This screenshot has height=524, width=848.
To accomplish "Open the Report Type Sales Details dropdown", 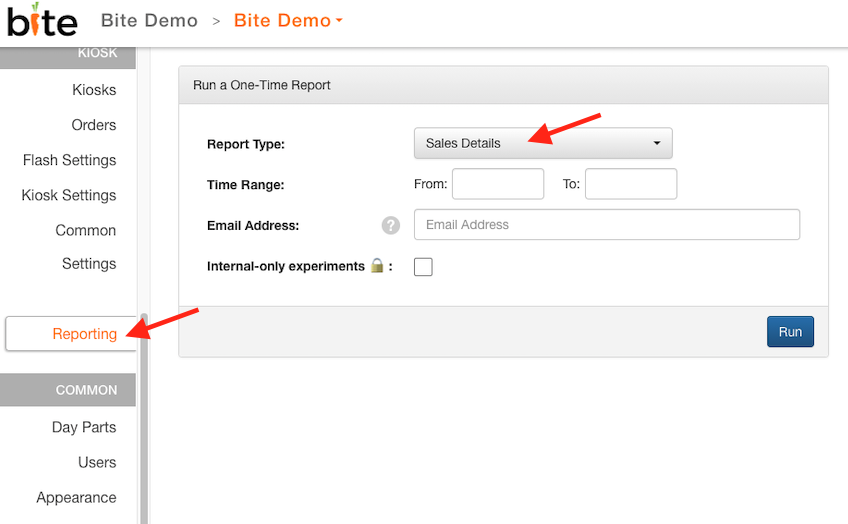I will [x=542, y=143].
